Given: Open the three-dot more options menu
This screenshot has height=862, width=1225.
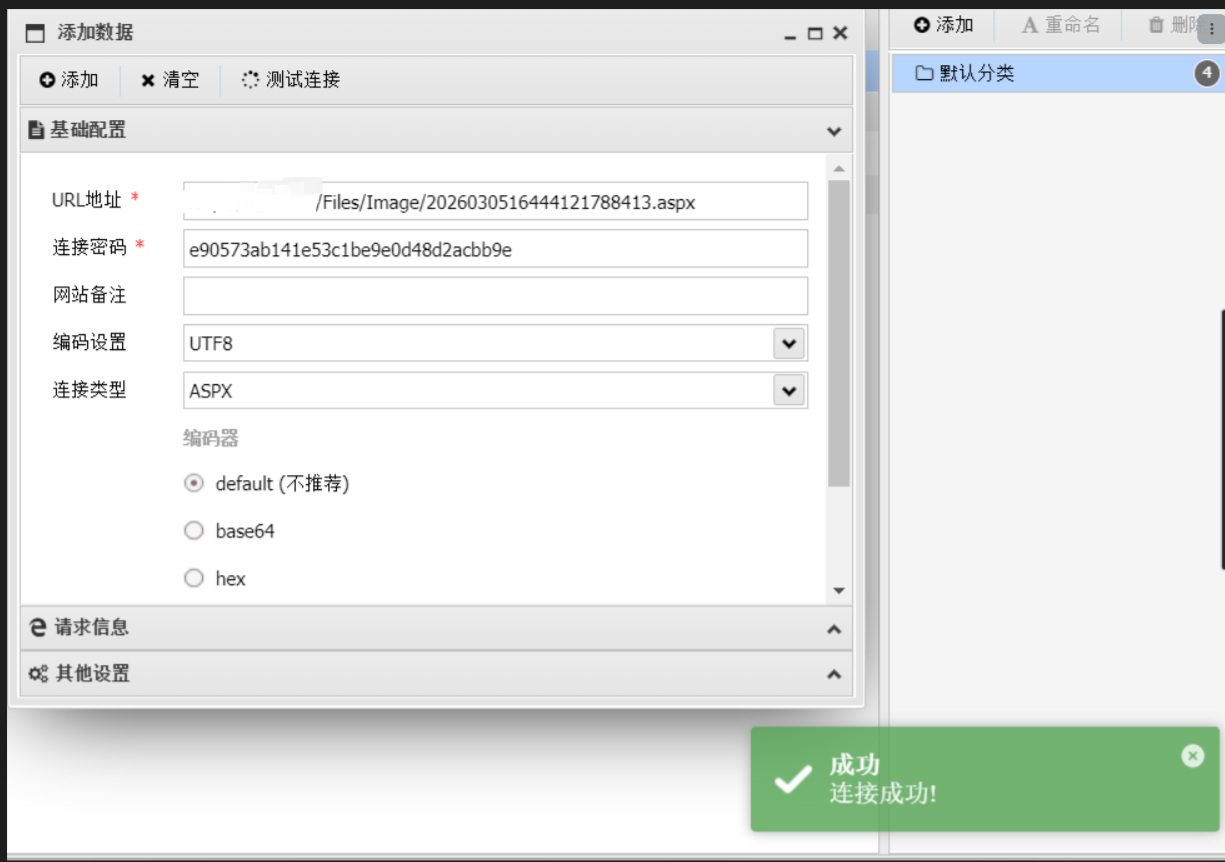Looking at the screenshot, I should 1212,29.
